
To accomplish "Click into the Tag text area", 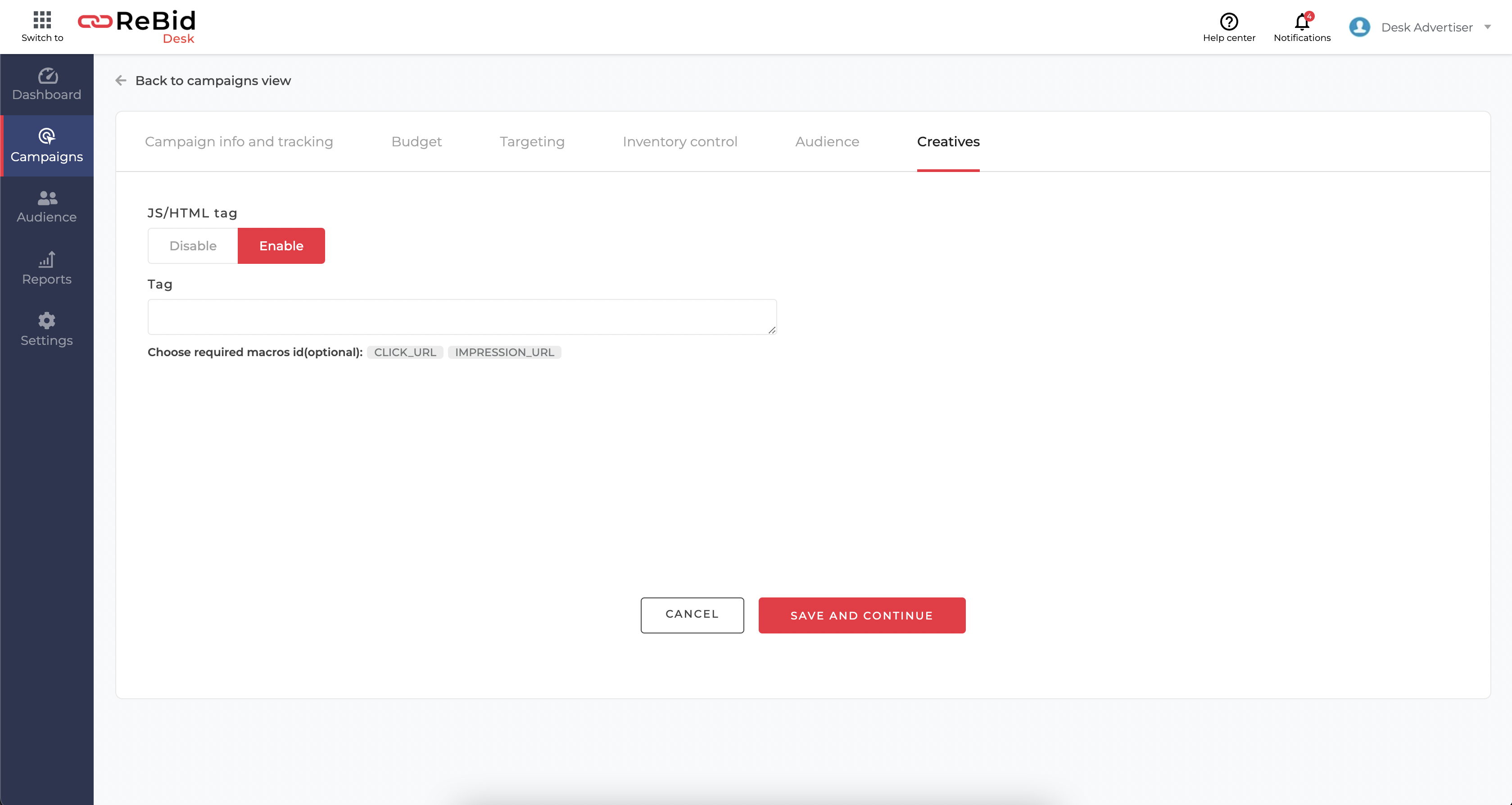I will coord(462,317).
